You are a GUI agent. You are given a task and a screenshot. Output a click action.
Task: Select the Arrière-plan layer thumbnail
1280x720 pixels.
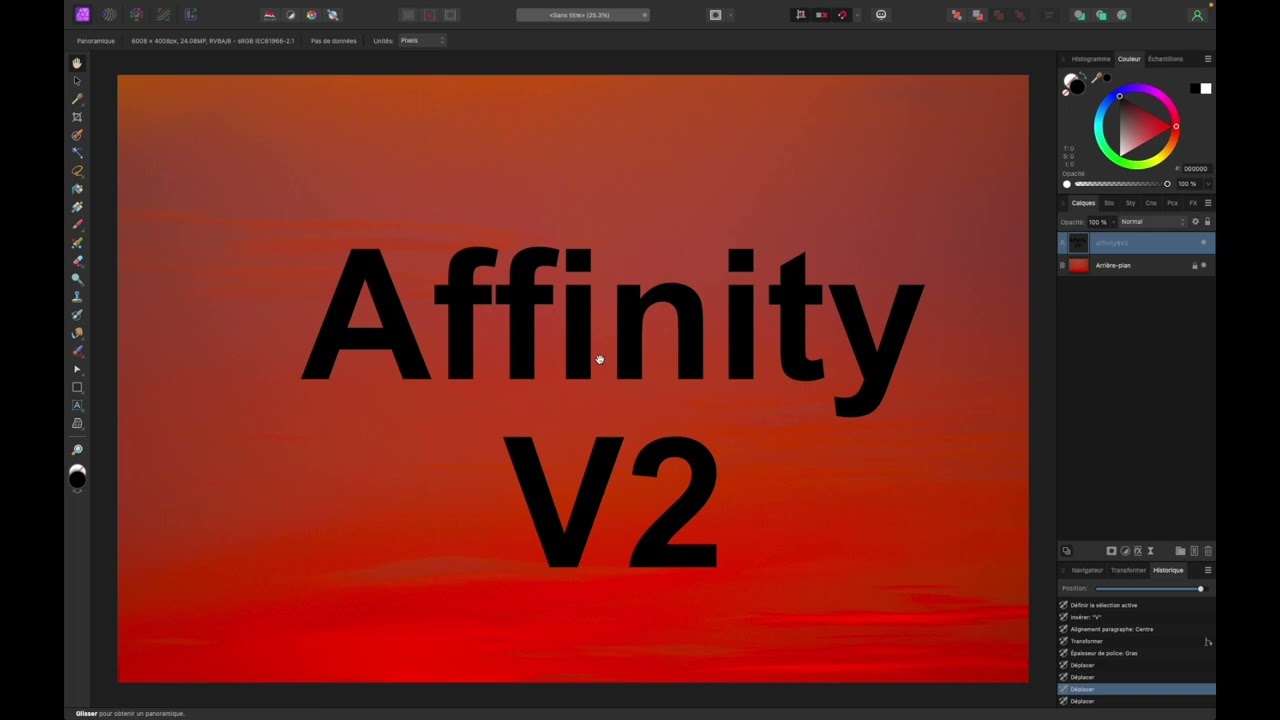pos(1078,265)
